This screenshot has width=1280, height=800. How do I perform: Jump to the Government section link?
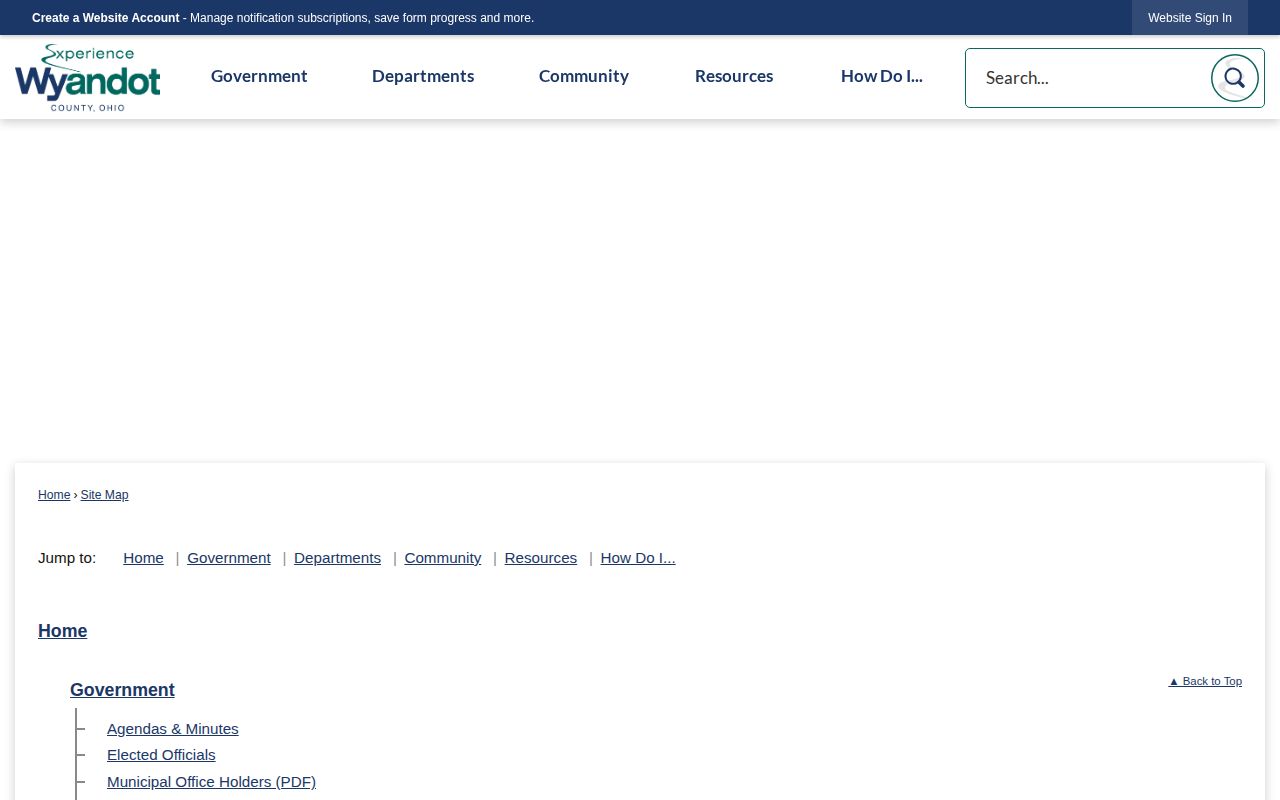click(229, 558)
